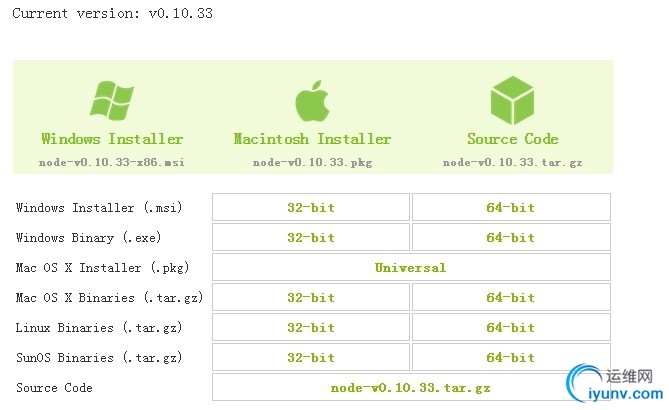
Task: Choose 64-bit Windows Binary (.exe)
Action: (x=511, y=237)
